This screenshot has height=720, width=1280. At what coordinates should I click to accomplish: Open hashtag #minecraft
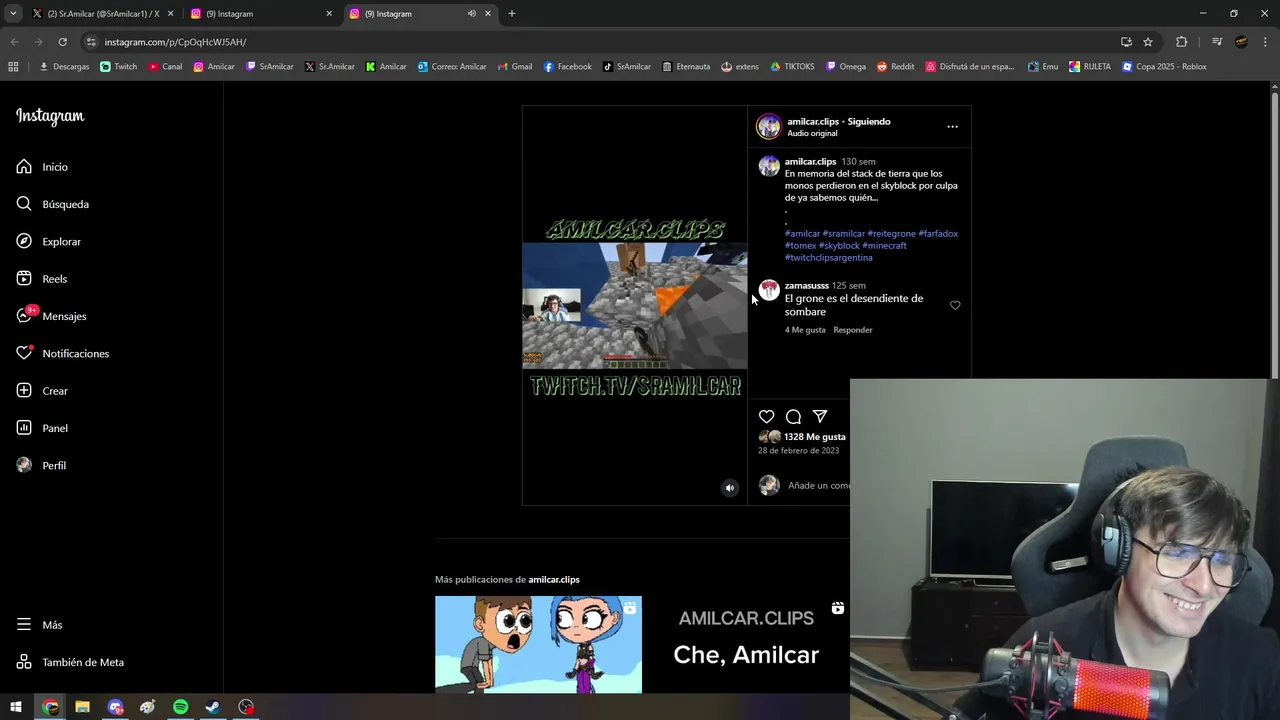point(885,245)
